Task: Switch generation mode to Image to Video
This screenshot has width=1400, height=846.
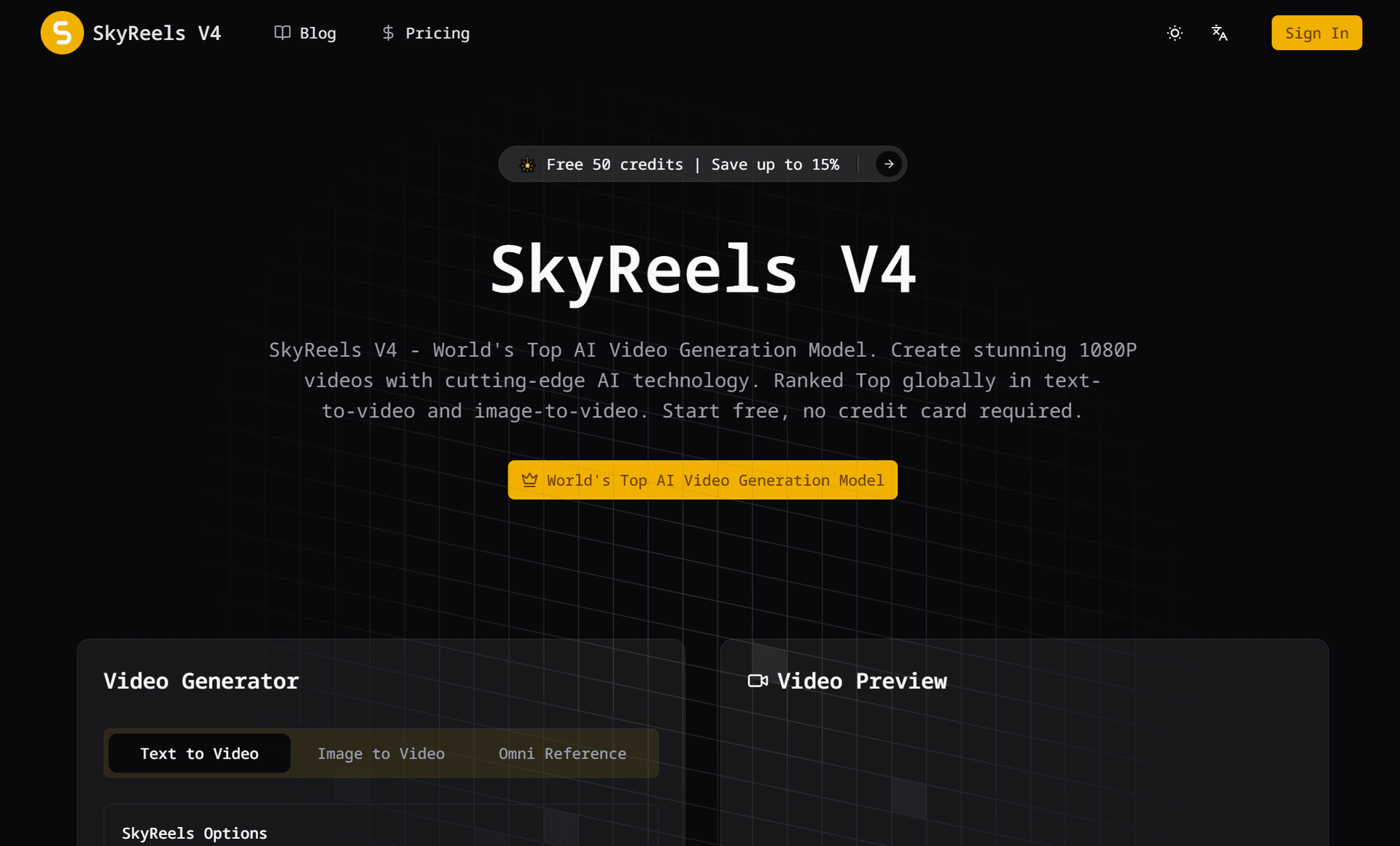Action: [x=381, y=753]
